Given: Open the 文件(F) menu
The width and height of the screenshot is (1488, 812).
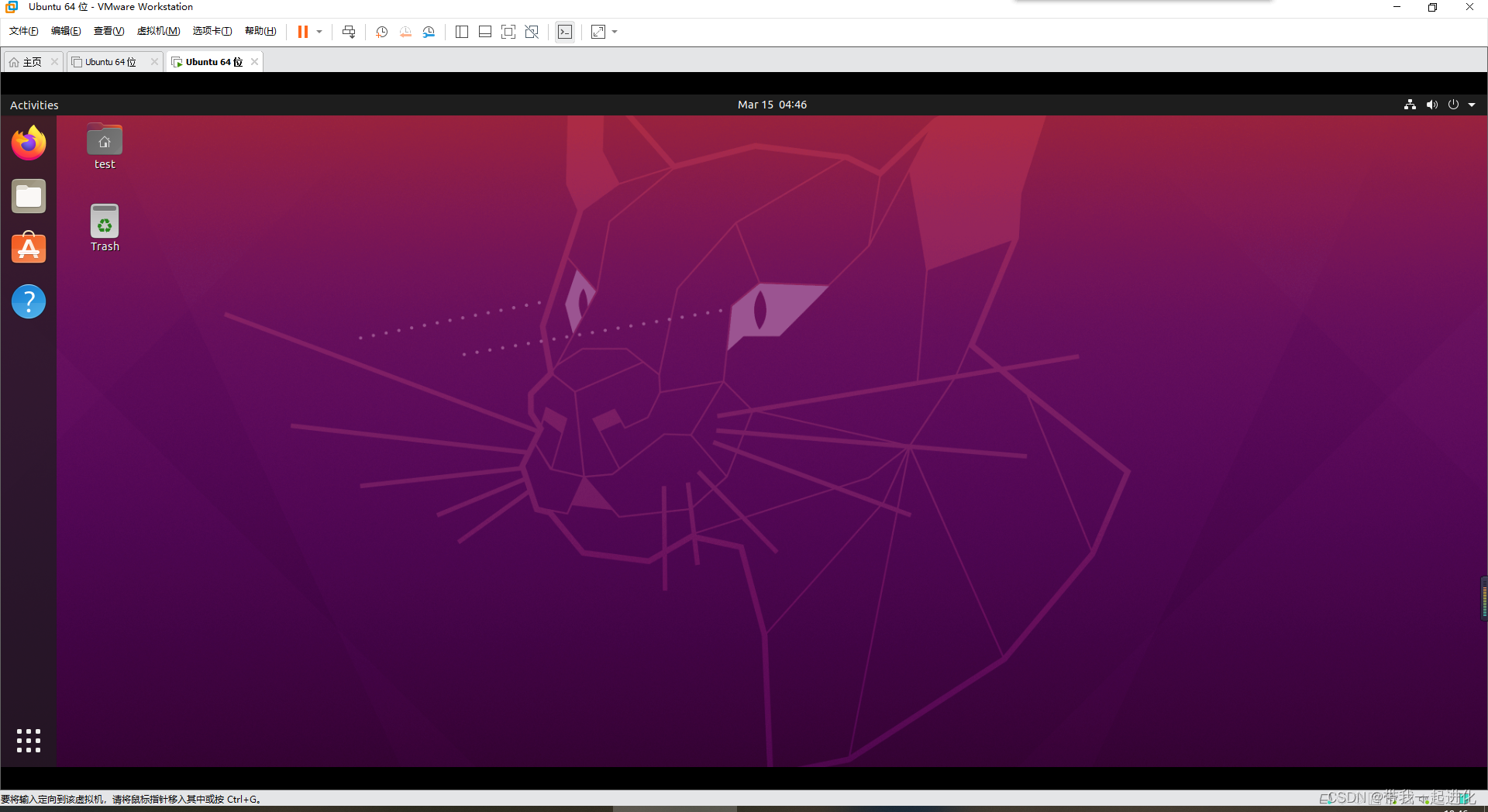Looking at the screenshot, I should 24,31.
